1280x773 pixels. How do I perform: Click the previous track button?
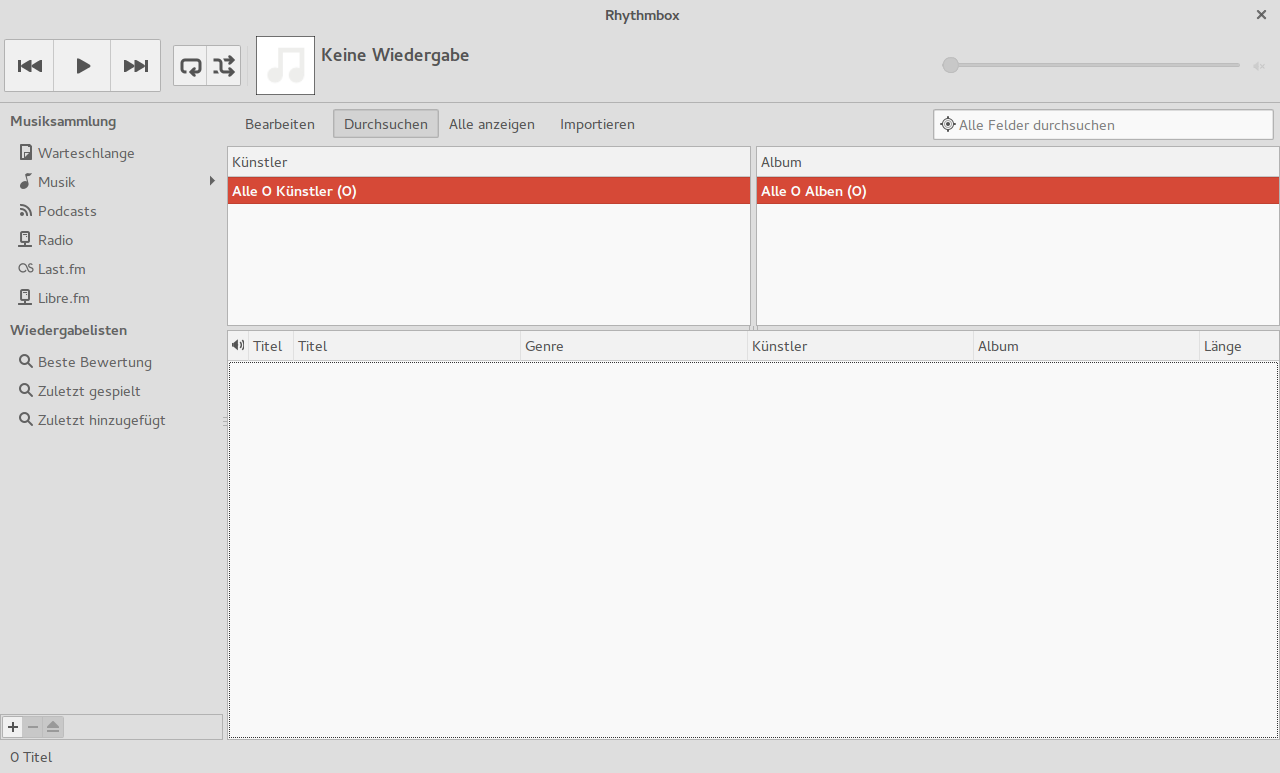tap(30, 66)
